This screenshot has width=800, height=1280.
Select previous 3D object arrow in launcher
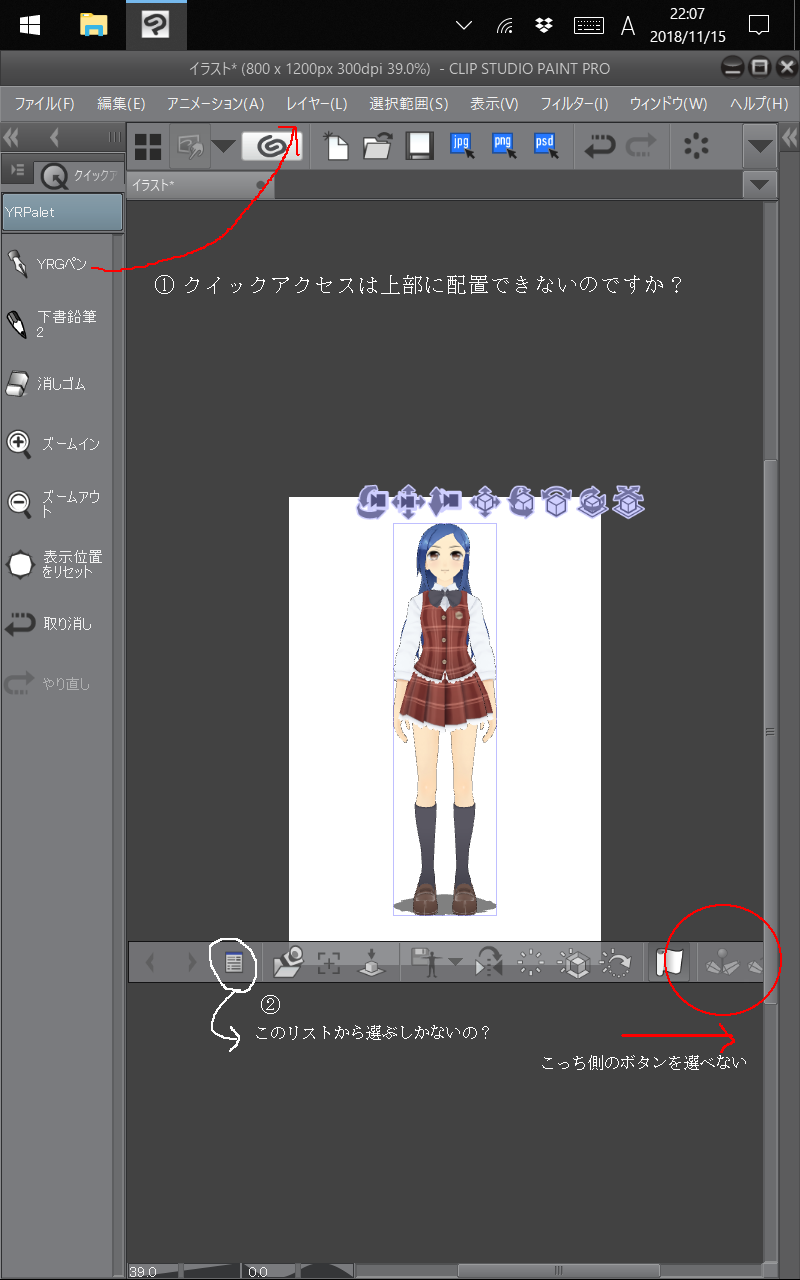[152, 963]
